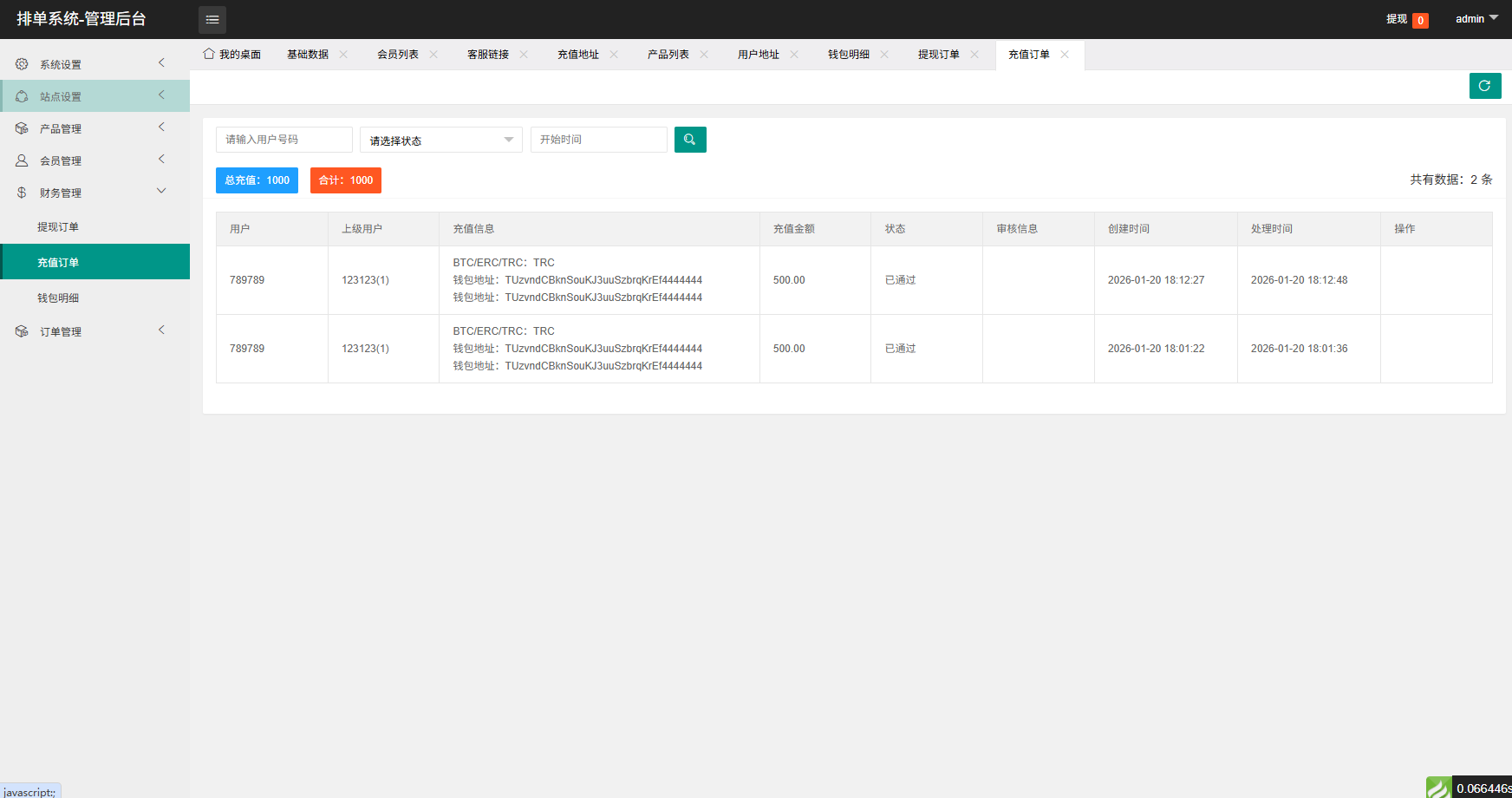Open the 请选择状态 status dropdown
1512x798 pixels.
(440, 140)
